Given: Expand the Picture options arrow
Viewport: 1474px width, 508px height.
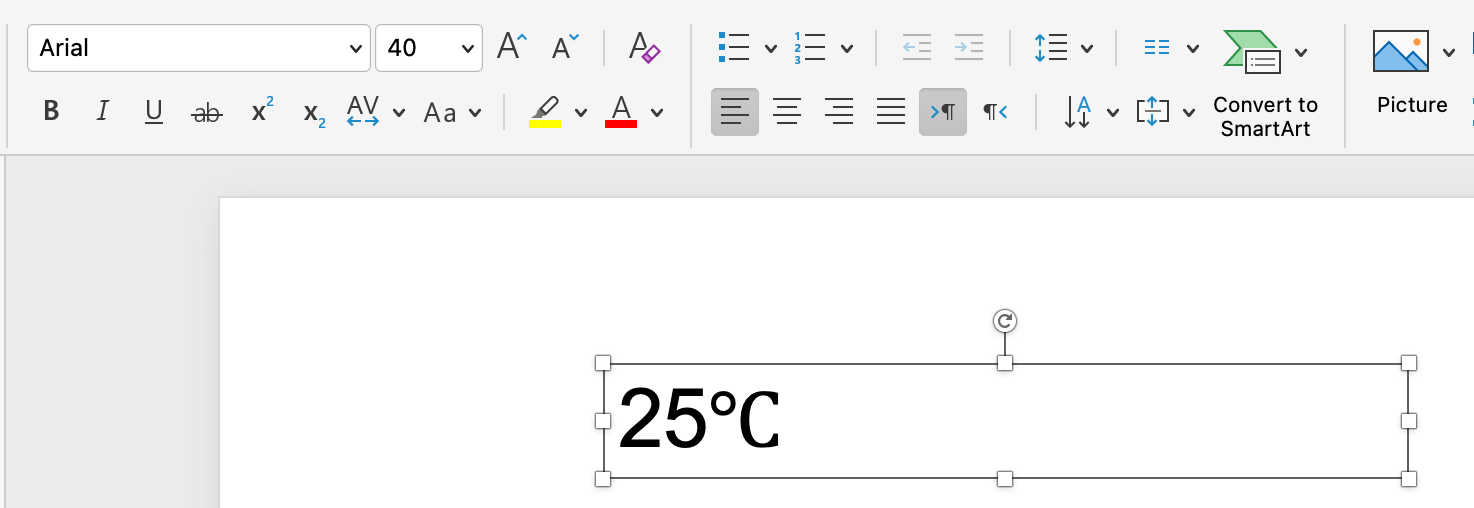Looking at the screenshot, I should [1449, 52].
